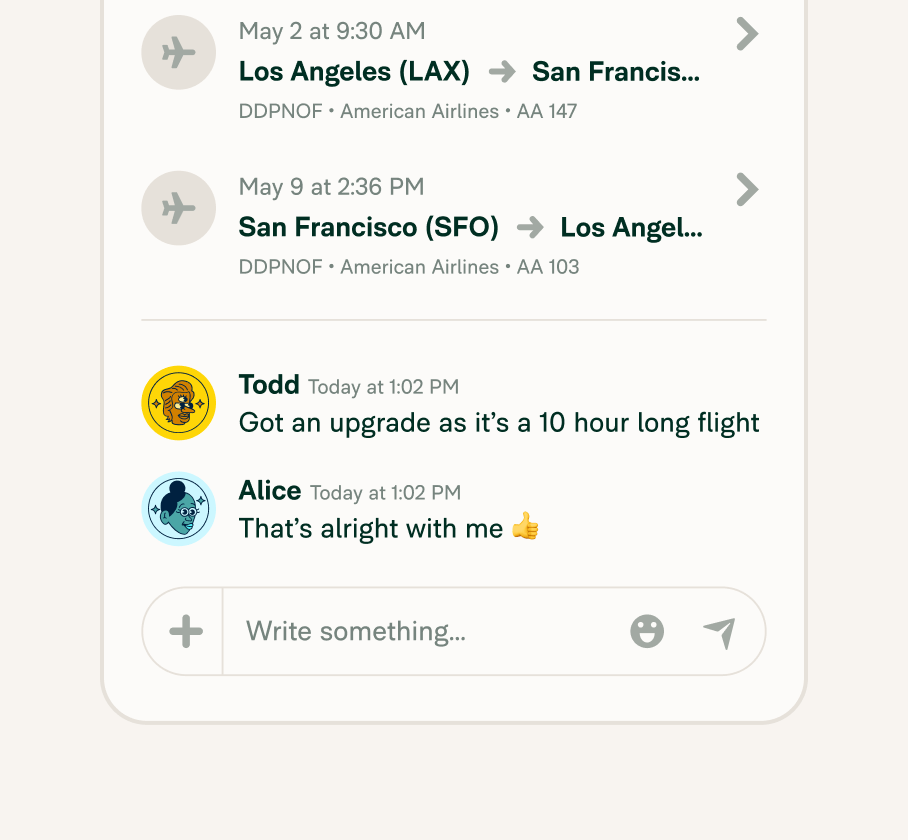
Task: Click the thumbs up emoji in Alice's message
Action: tap(525, 526)
